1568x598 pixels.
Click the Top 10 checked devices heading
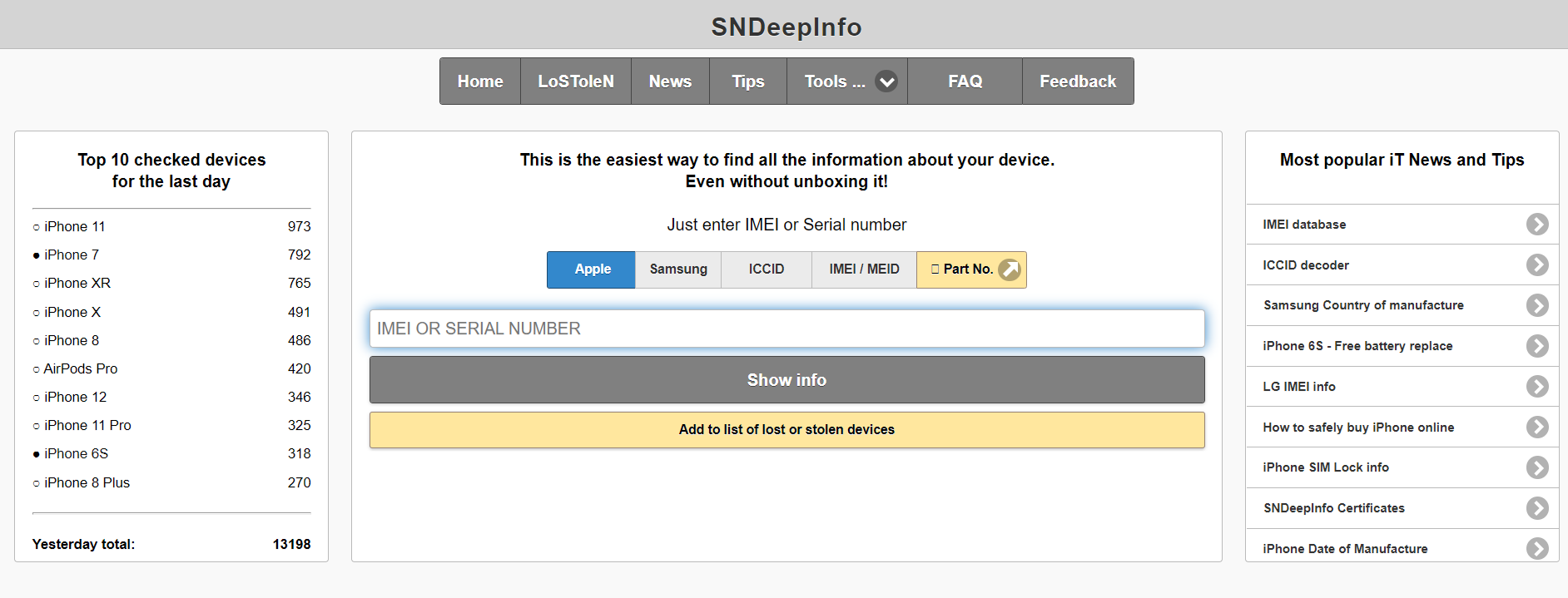pyautogui.click(x=171, y=171)
